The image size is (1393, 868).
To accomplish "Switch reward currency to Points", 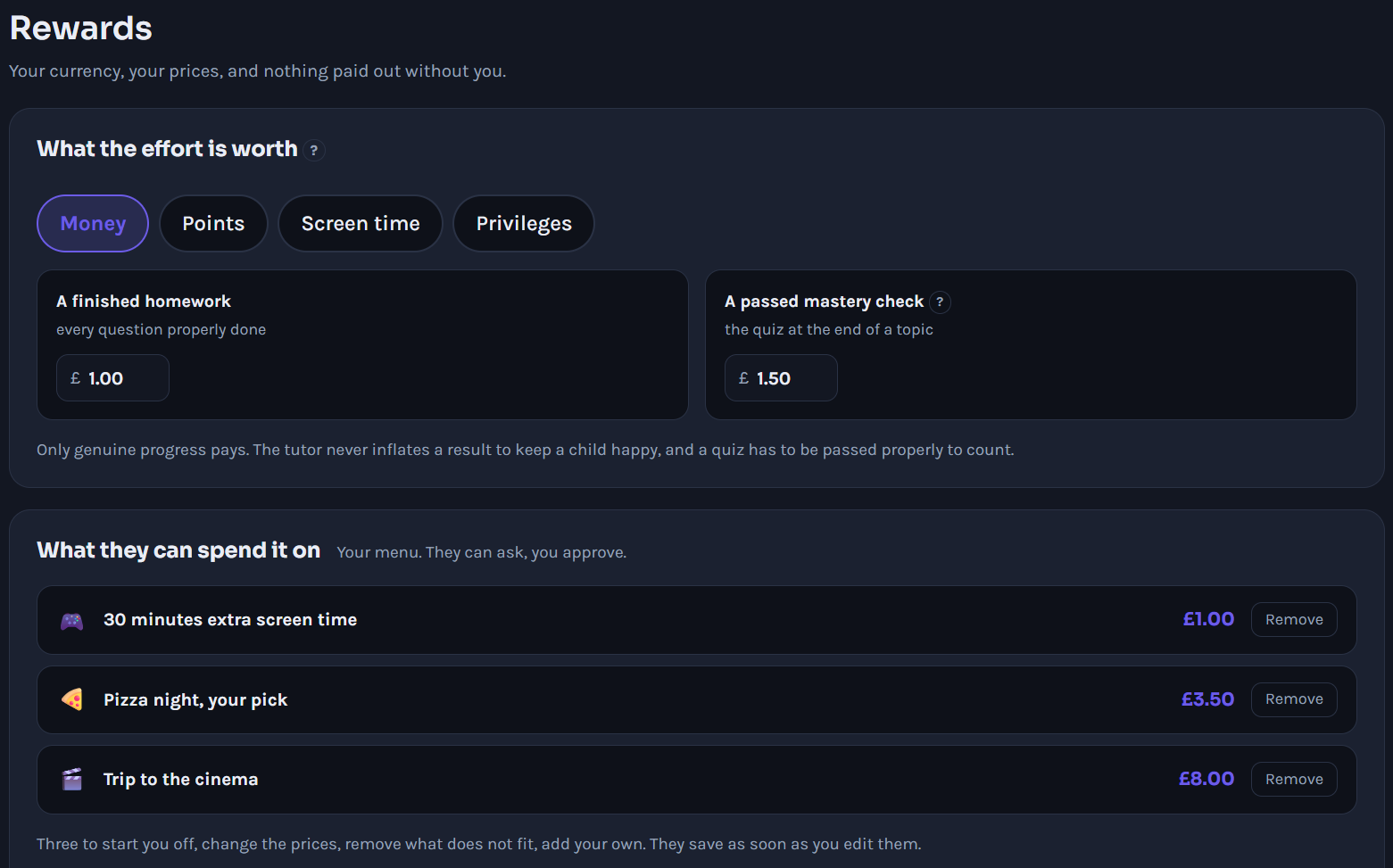I will [213, 224].
